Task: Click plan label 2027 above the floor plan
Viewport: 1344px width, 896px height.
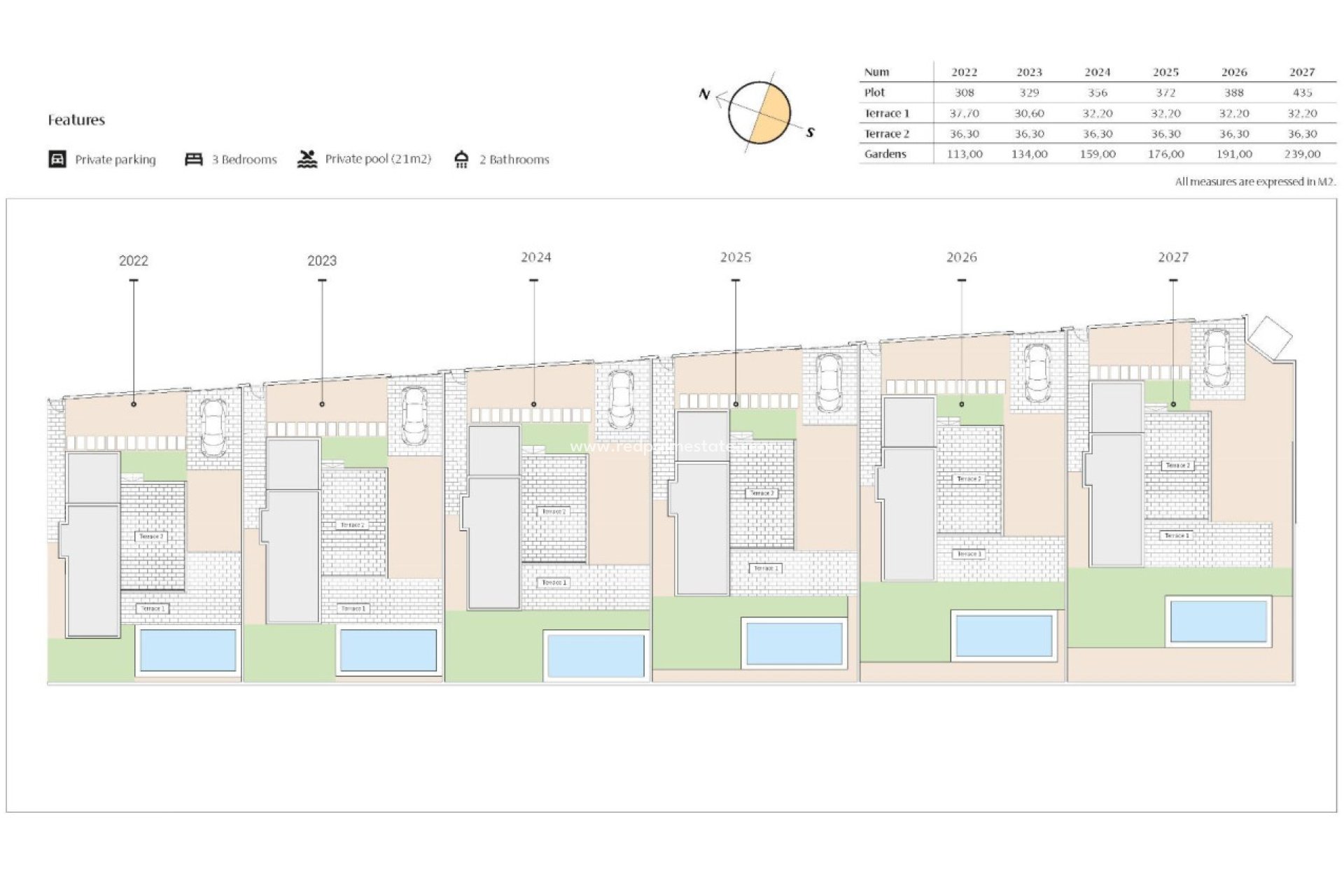Action: click(1173, 257)
